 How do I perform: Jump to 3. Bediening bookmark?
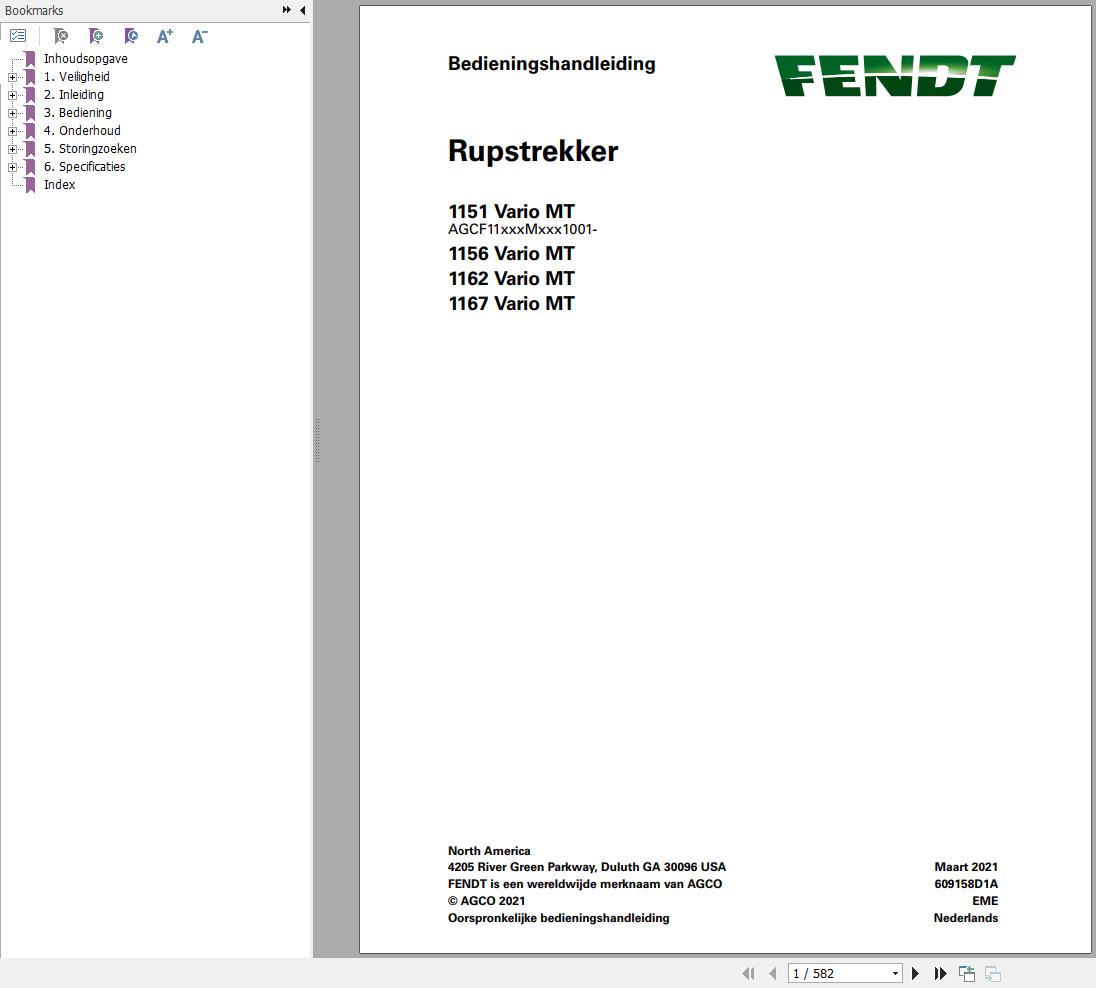[x=78, y=113]
